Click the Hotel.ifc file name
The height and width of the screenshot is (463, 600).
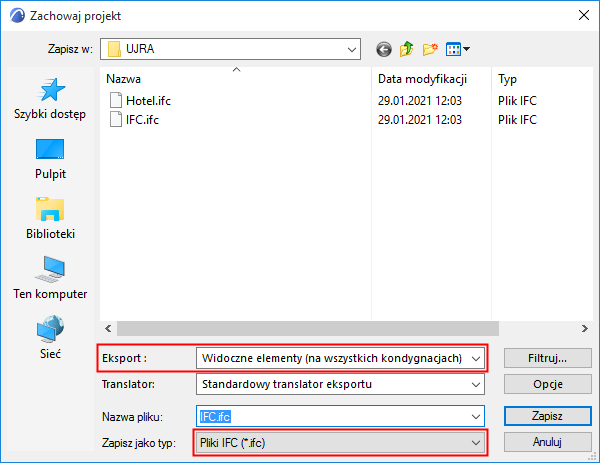[x=148, y=101]
